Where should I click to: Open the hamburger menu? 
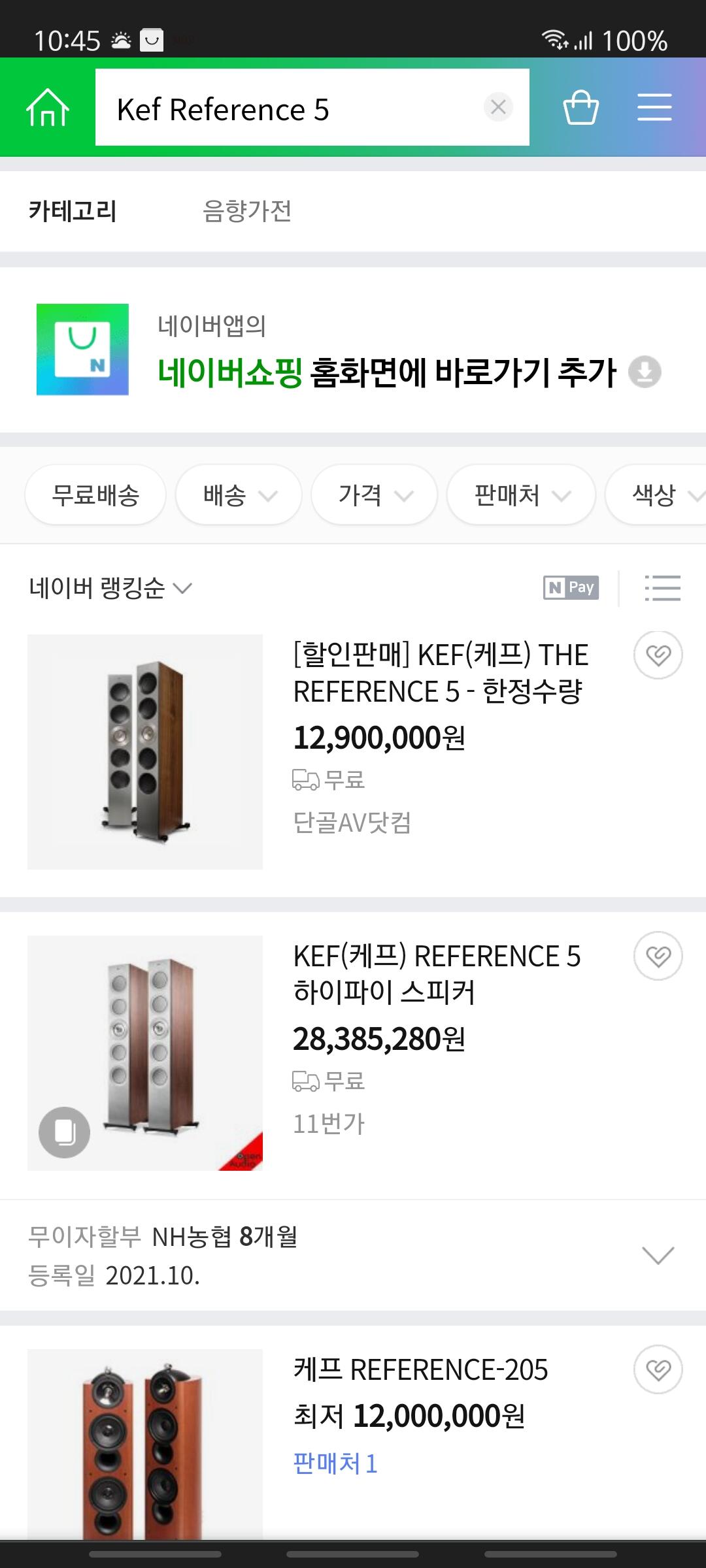click(654, 107)
